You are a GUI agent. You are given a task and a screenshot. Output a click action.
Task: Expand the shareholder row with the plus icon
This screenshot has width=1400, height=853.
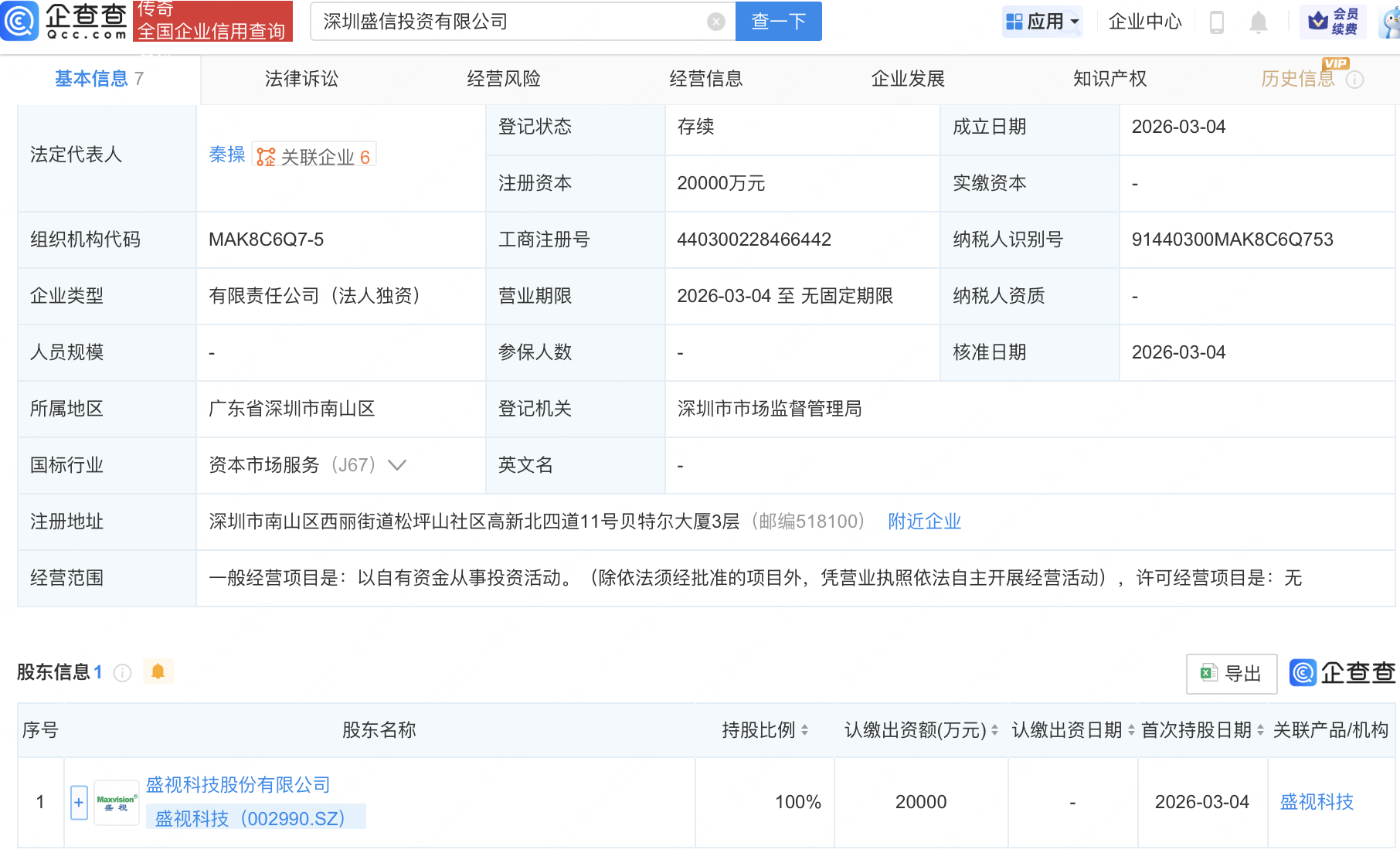tap(78, 802)
